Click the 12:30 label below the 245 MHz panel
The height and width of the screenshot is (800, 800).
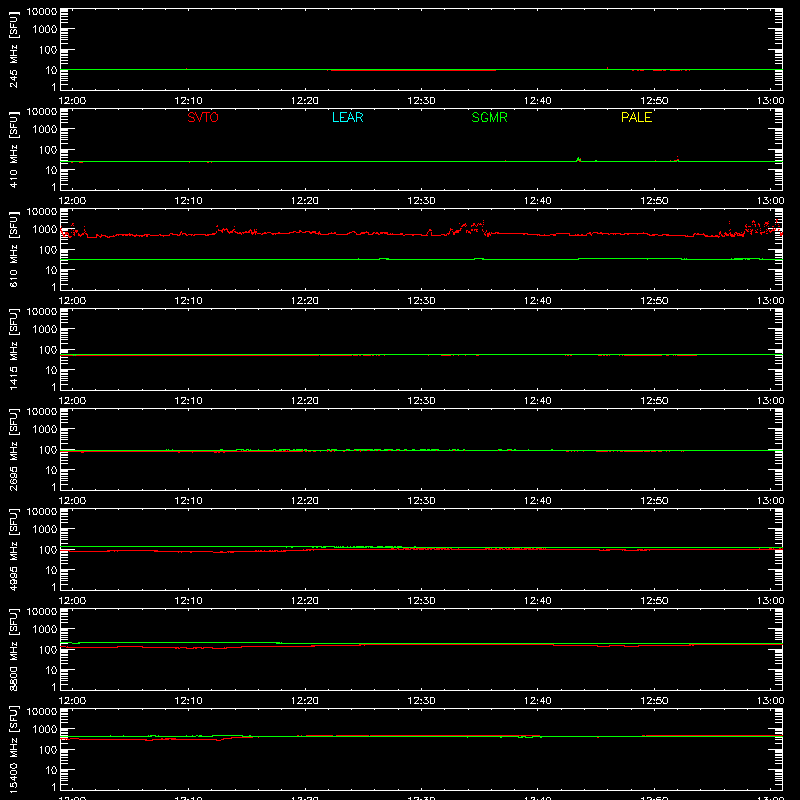421,101
